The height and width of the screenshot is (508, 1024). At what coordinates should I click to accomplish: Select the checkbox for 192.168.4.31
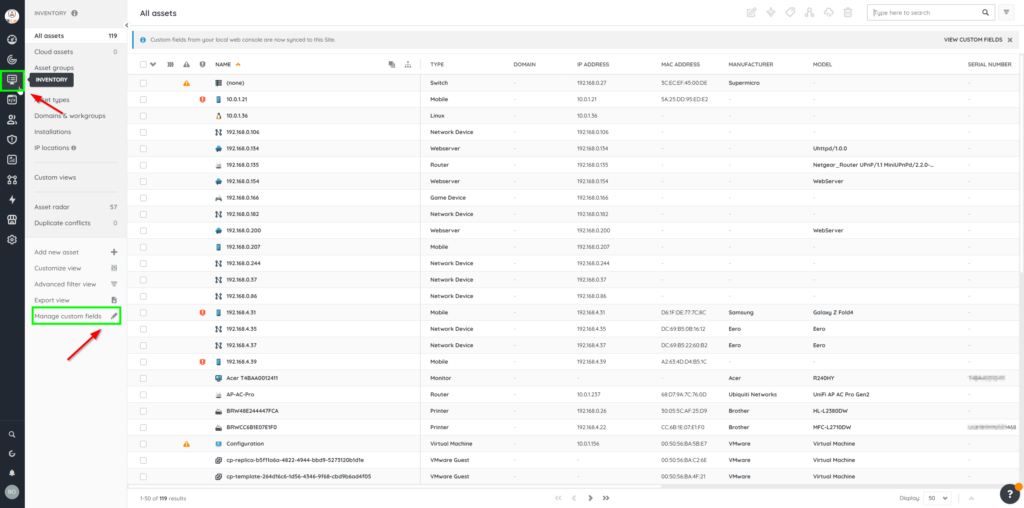point(144,312)
